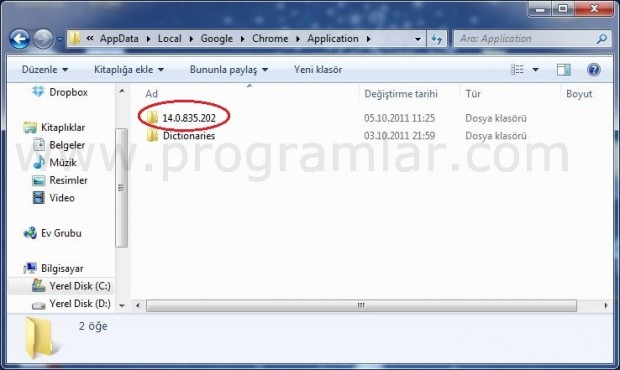Viewport: 620px width, 370px height.
Task: Click the sidebar vertical scrollbar thumb
Action: coord(121,188)
